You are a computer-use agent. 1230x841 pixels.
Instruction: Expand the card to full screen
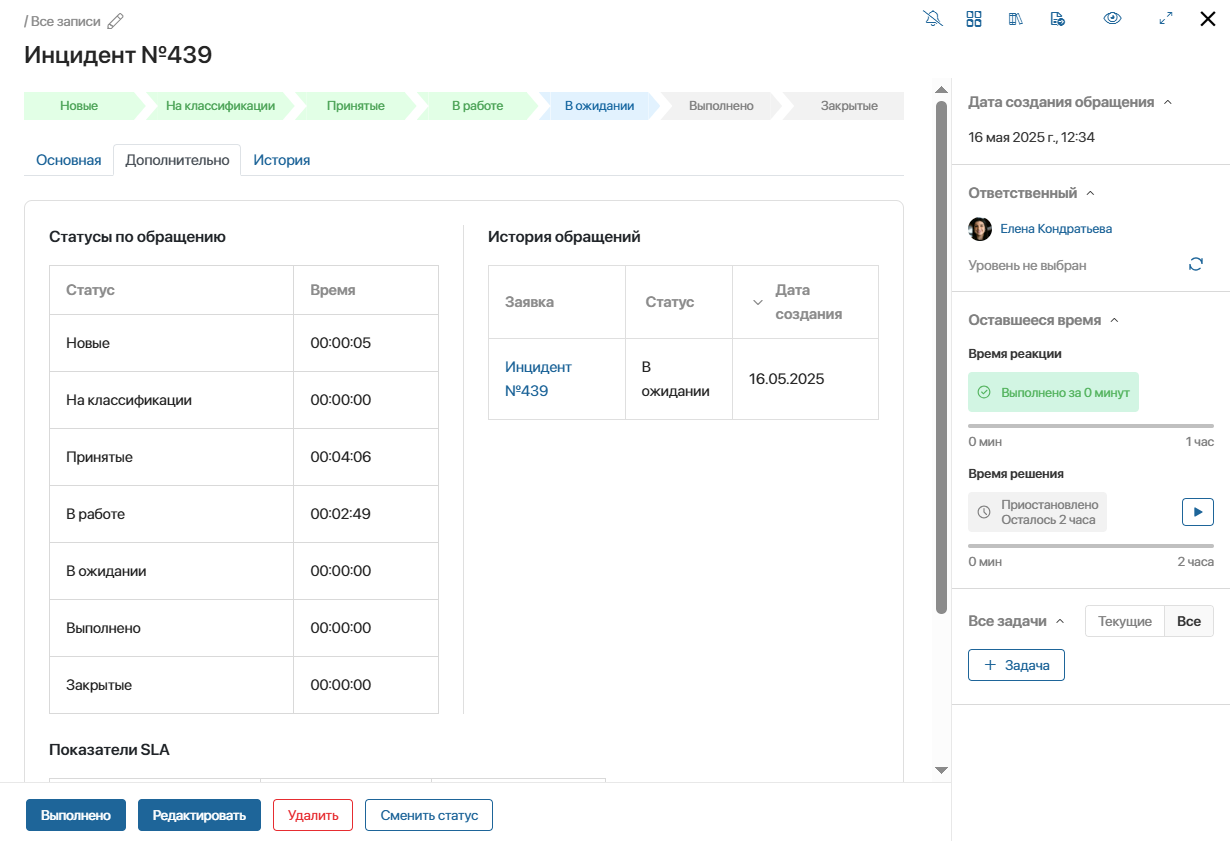[1165, 19]
